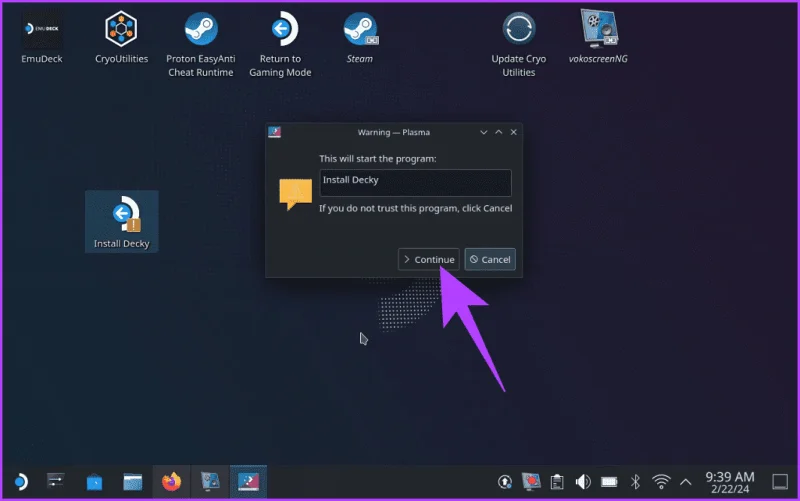Open vokoscreenNG desktop icon
The width and height of the screenshot is (800, 501).
coord(598,37)
